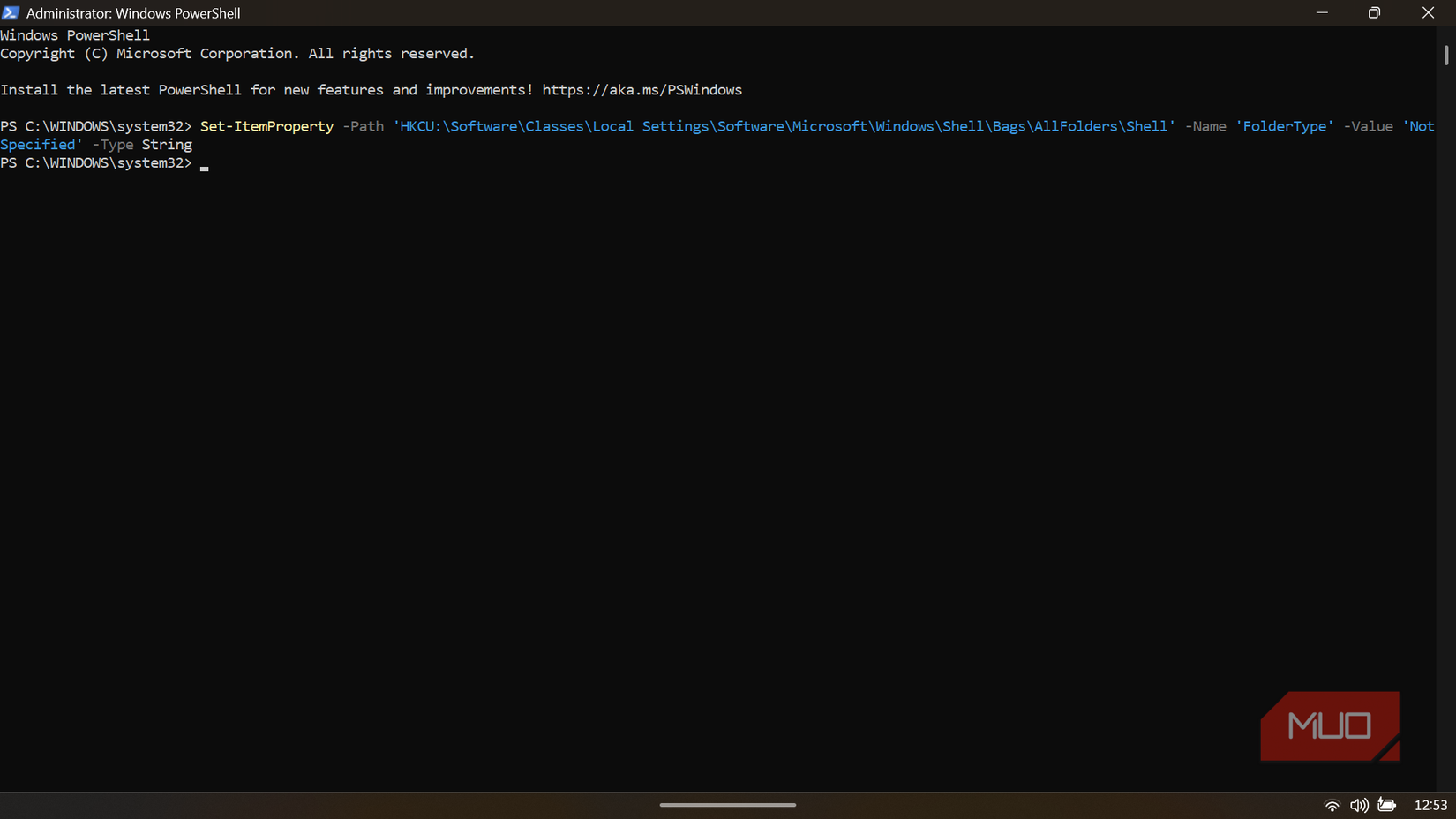1456x819 pixels.
Task: Click the Wi-Fi icon in the system tray
Action: pyautogui.click(x=1332, y=805)
